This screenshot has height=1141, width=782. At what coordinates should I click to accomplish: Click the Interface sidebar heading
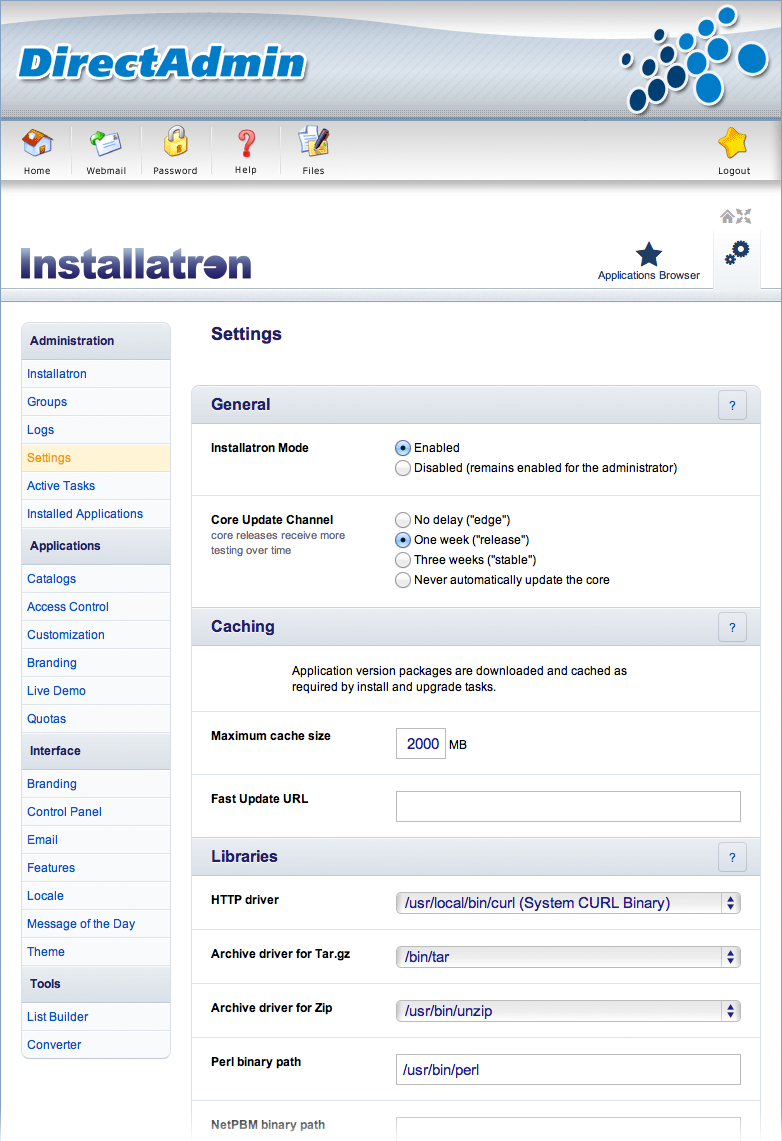pos(96,751)
